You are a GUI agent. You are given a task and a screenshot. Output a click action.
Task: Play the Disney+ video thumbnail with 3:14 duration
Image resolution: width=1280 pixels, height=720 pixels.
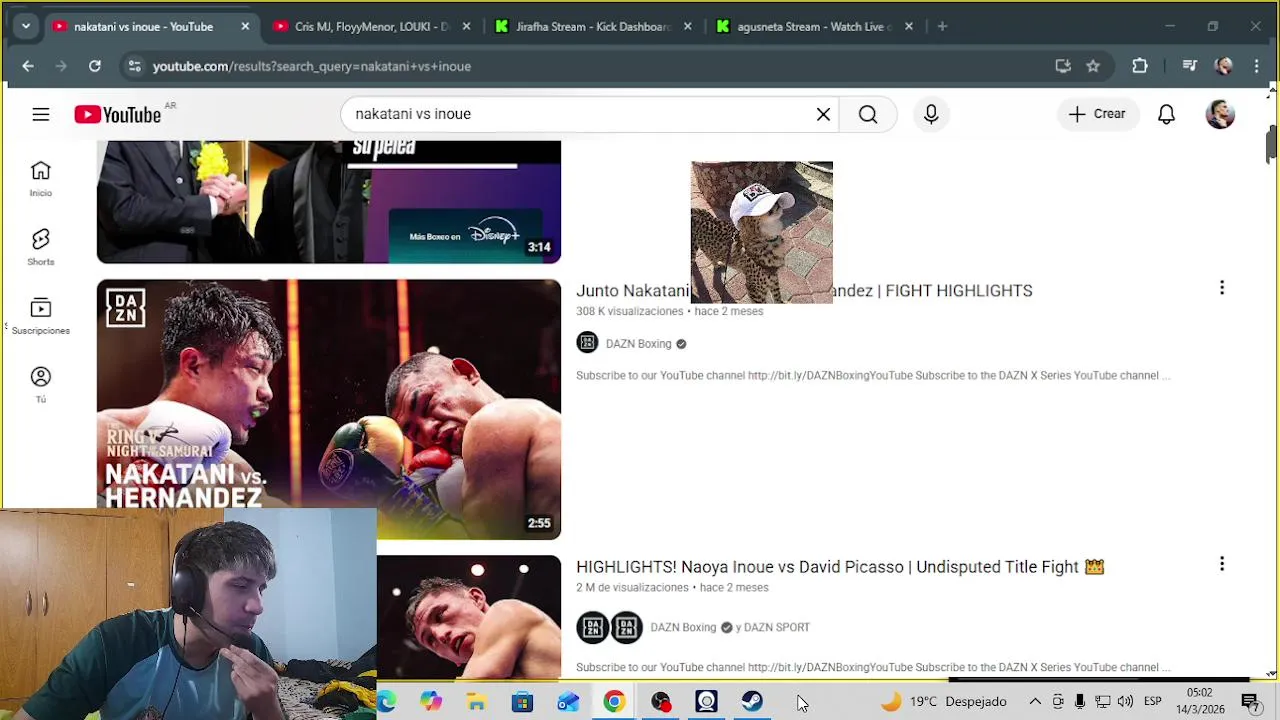coord(329,202)
